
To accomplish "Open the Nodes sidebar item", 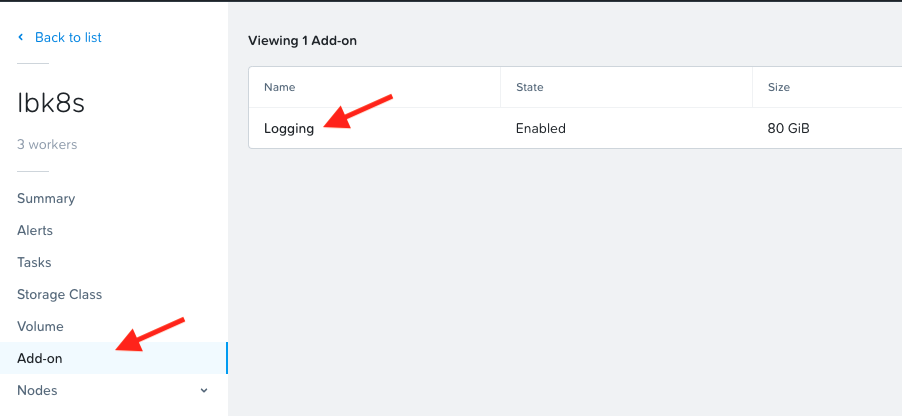I will [x=37, y=390].
